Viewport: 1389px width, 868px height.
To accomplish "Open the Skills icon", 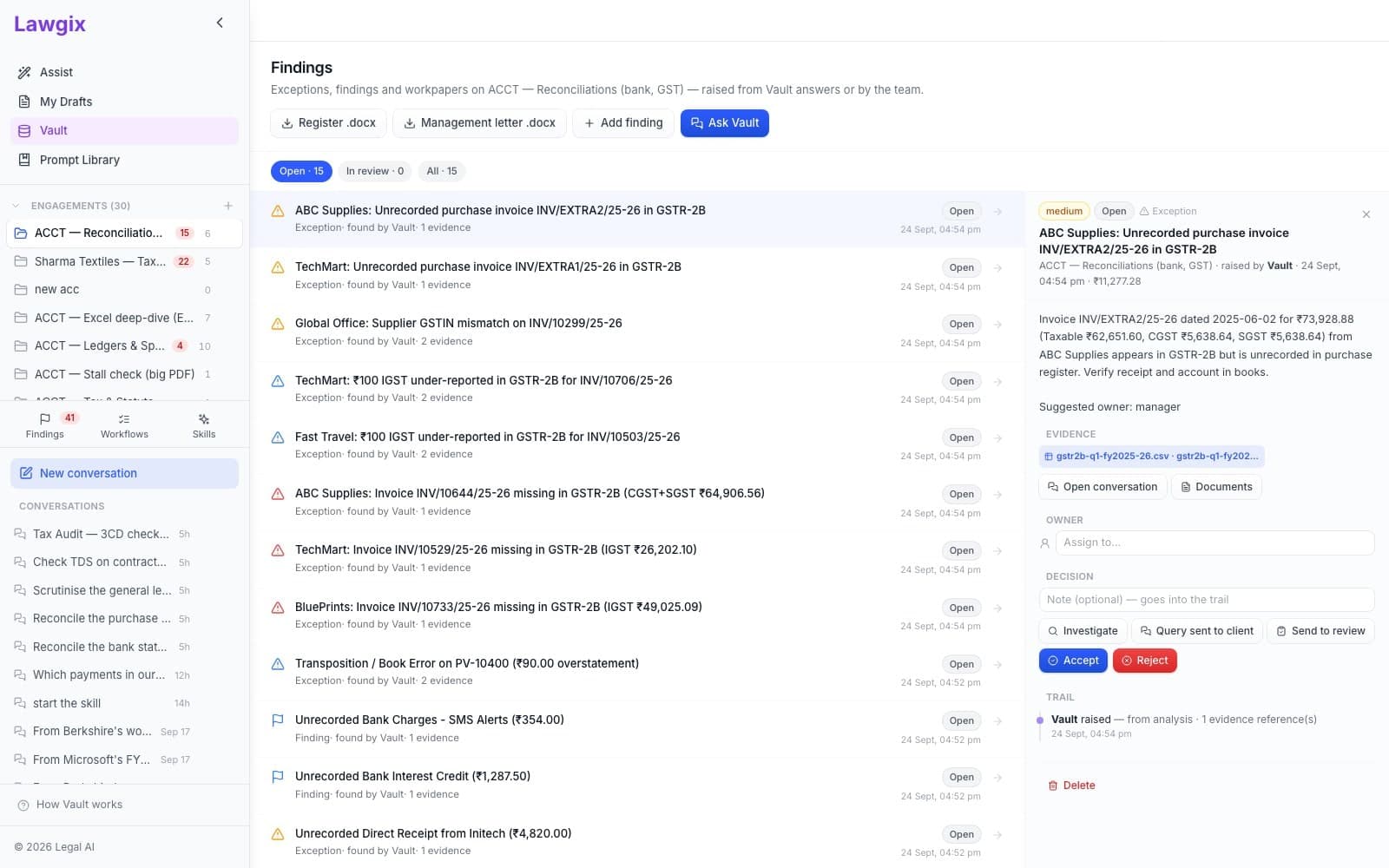I will (x=204, y=425).
